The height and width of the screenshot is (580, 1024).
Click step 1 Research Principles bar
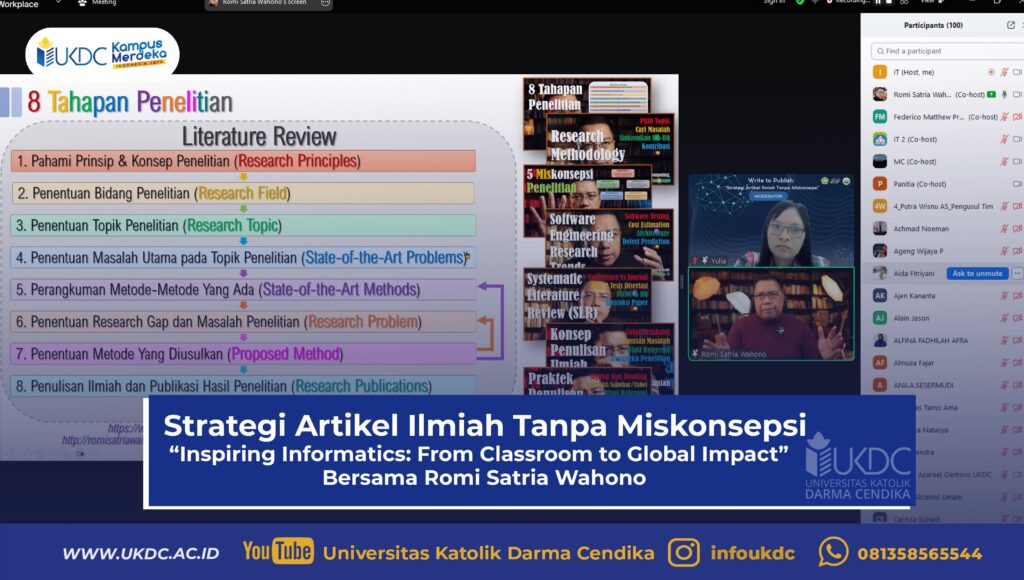coord(243,161)
